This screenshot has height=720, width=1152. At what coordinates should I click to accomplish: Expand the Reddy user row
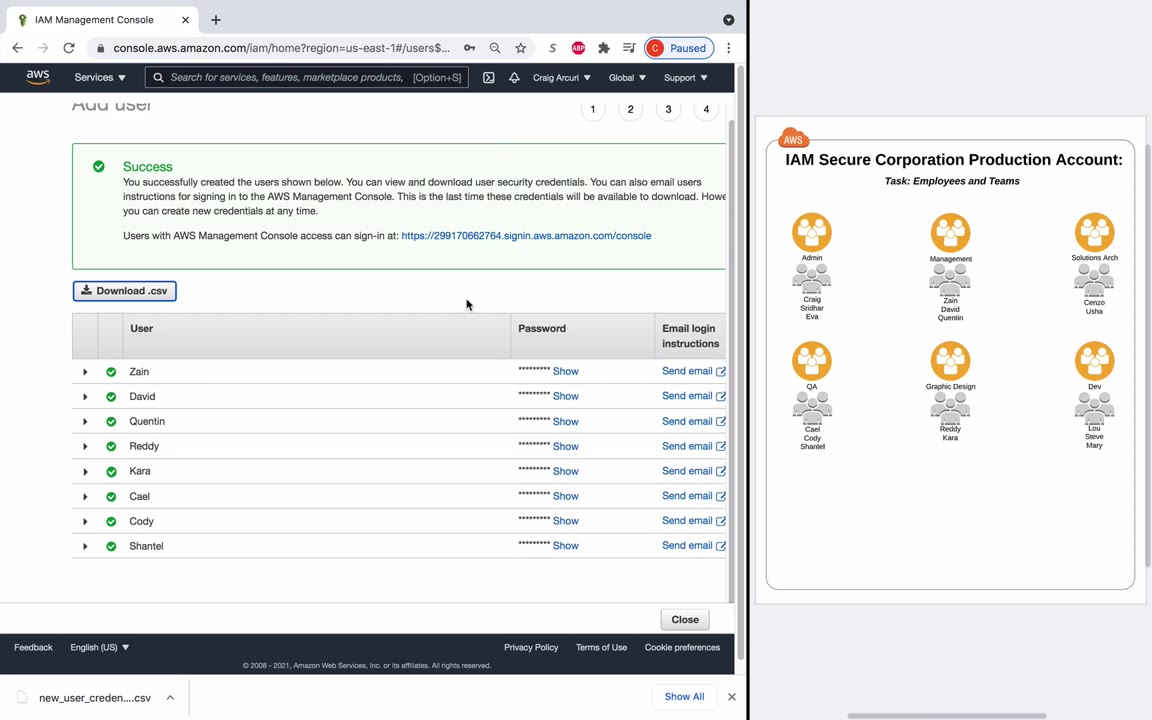tap(85, 447)
